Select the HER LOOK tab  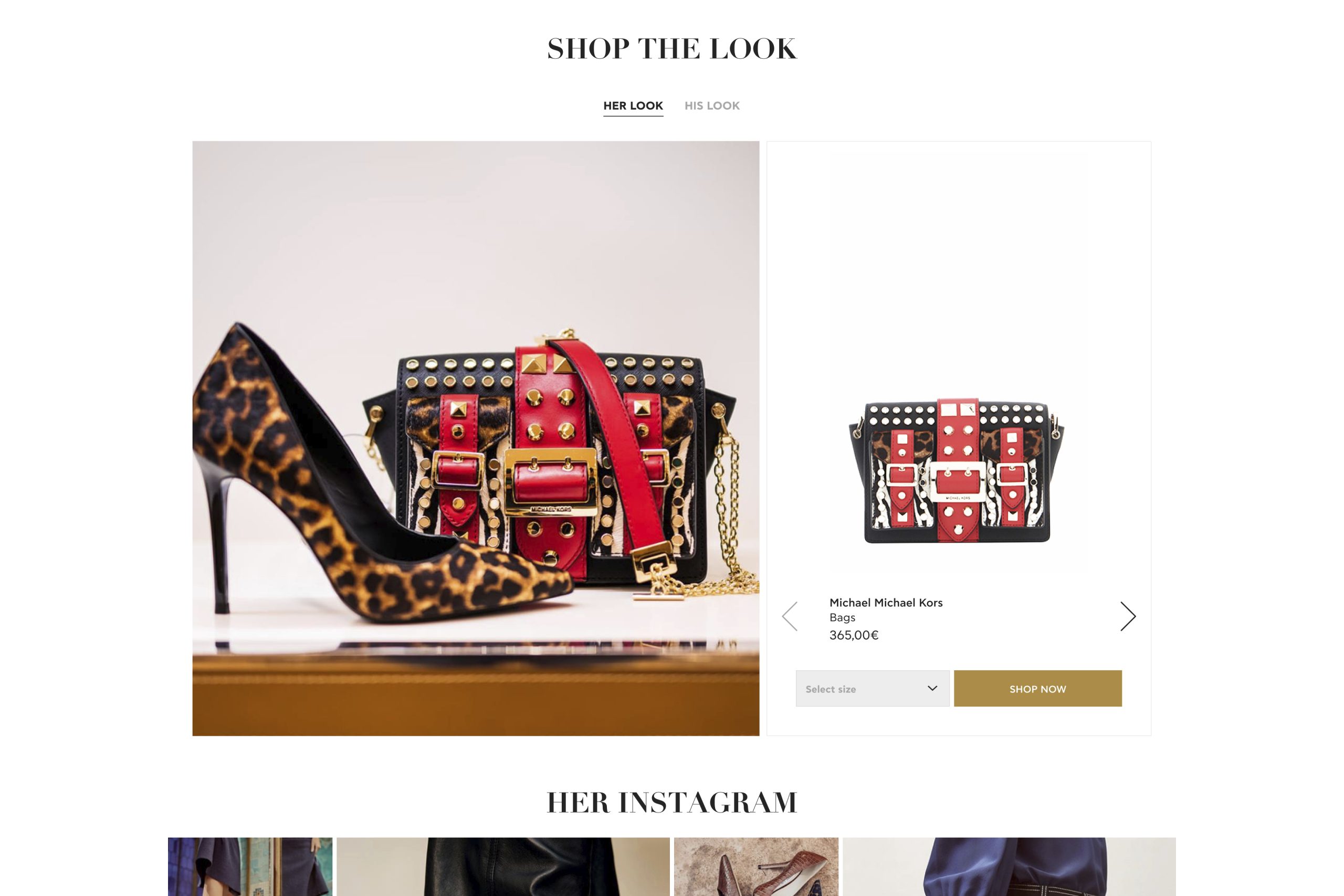coord(633,106)
